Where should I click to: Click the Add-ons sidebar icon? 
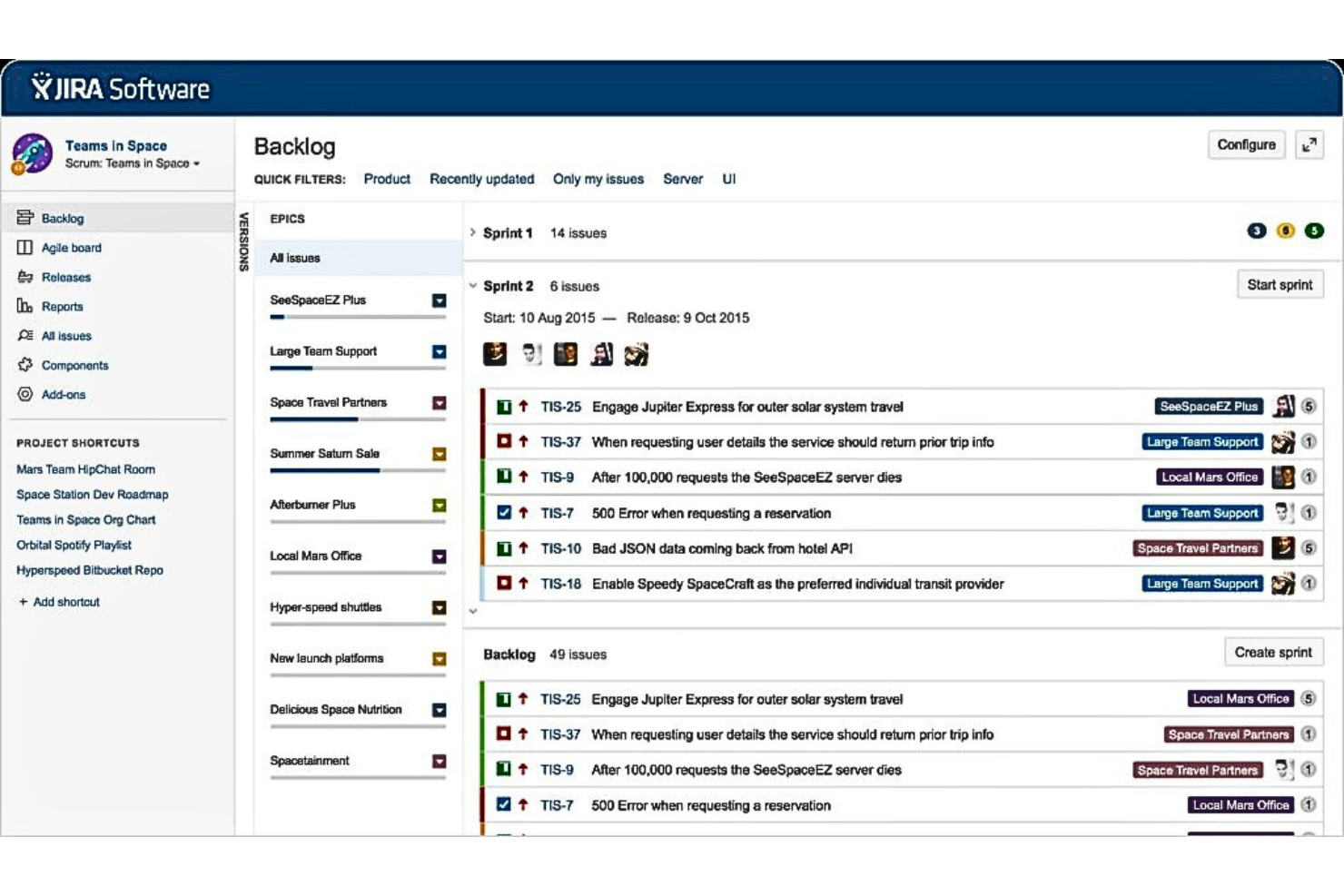(25, 394)
